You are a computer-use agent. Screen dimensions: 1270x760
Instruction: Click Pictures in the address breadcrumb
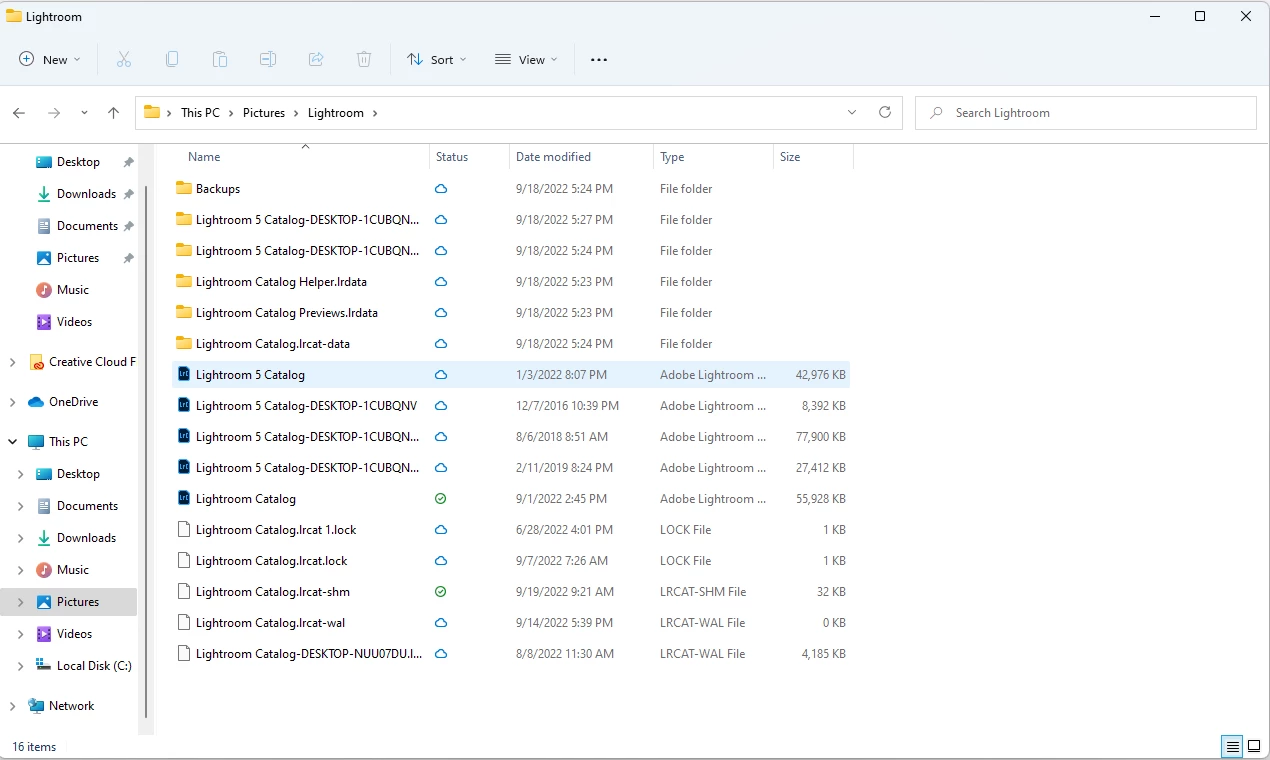[264, 113]
